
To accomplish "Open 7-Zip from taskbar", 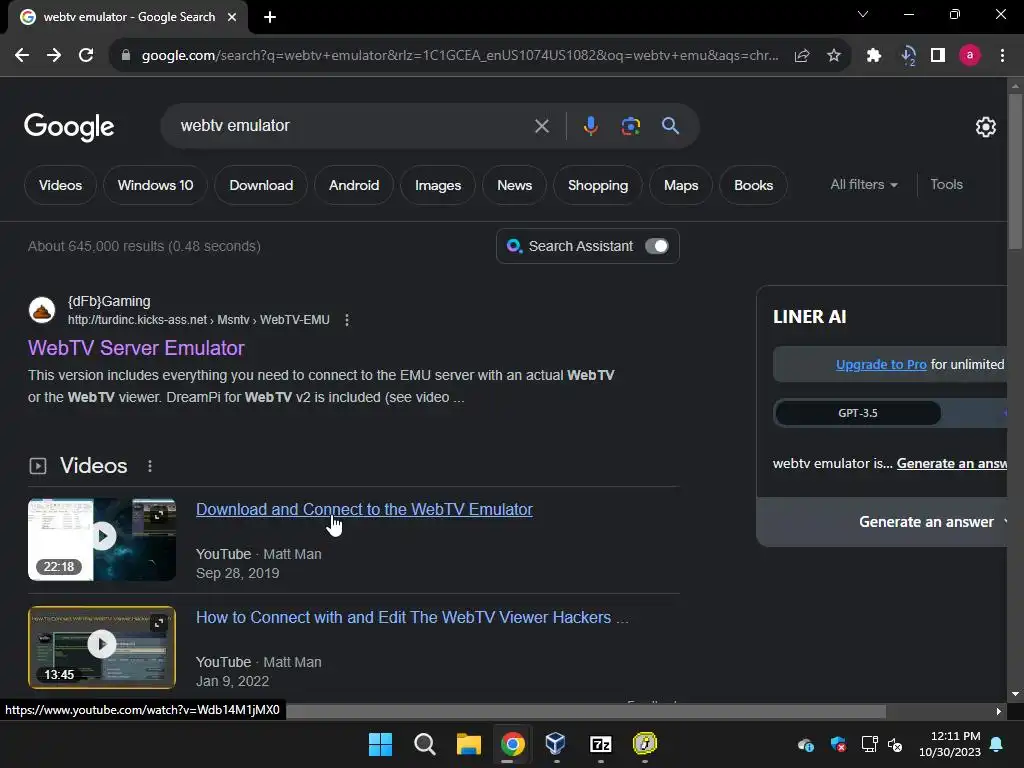I will click(600, 744).
